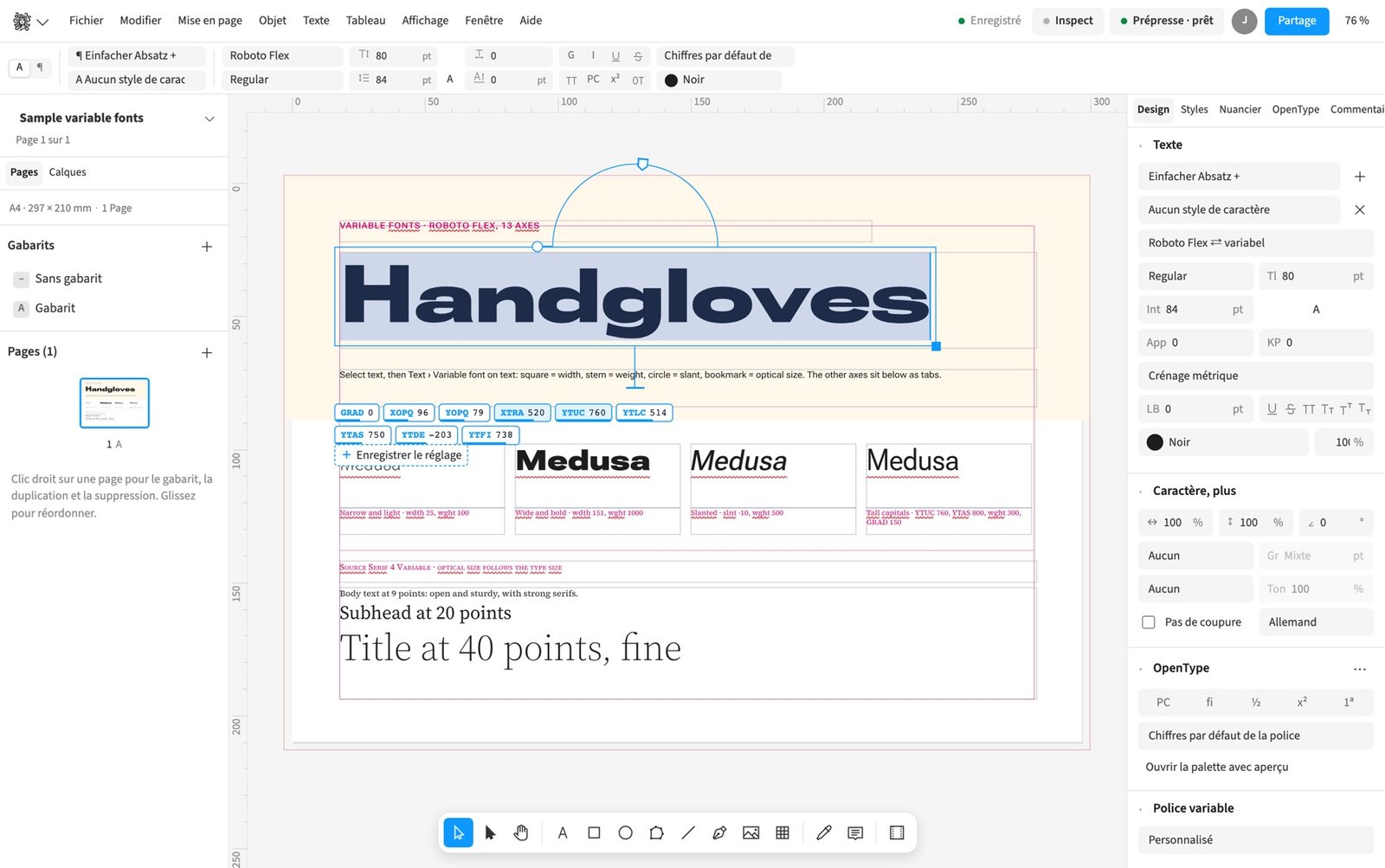
Task: Open the Tableau menu
Action: (x=365, y=21)
